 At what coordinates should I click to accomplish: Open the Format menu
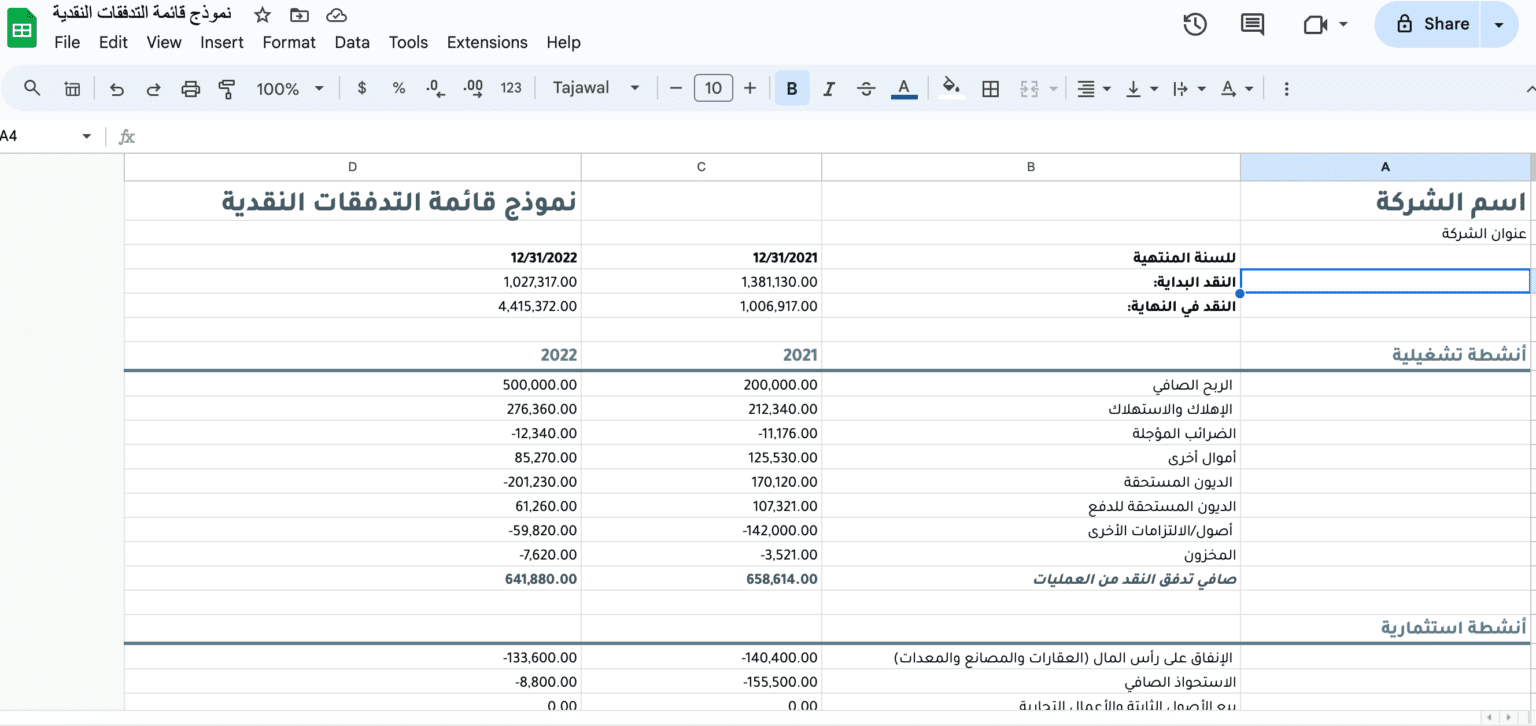click(x=289, y=42)
